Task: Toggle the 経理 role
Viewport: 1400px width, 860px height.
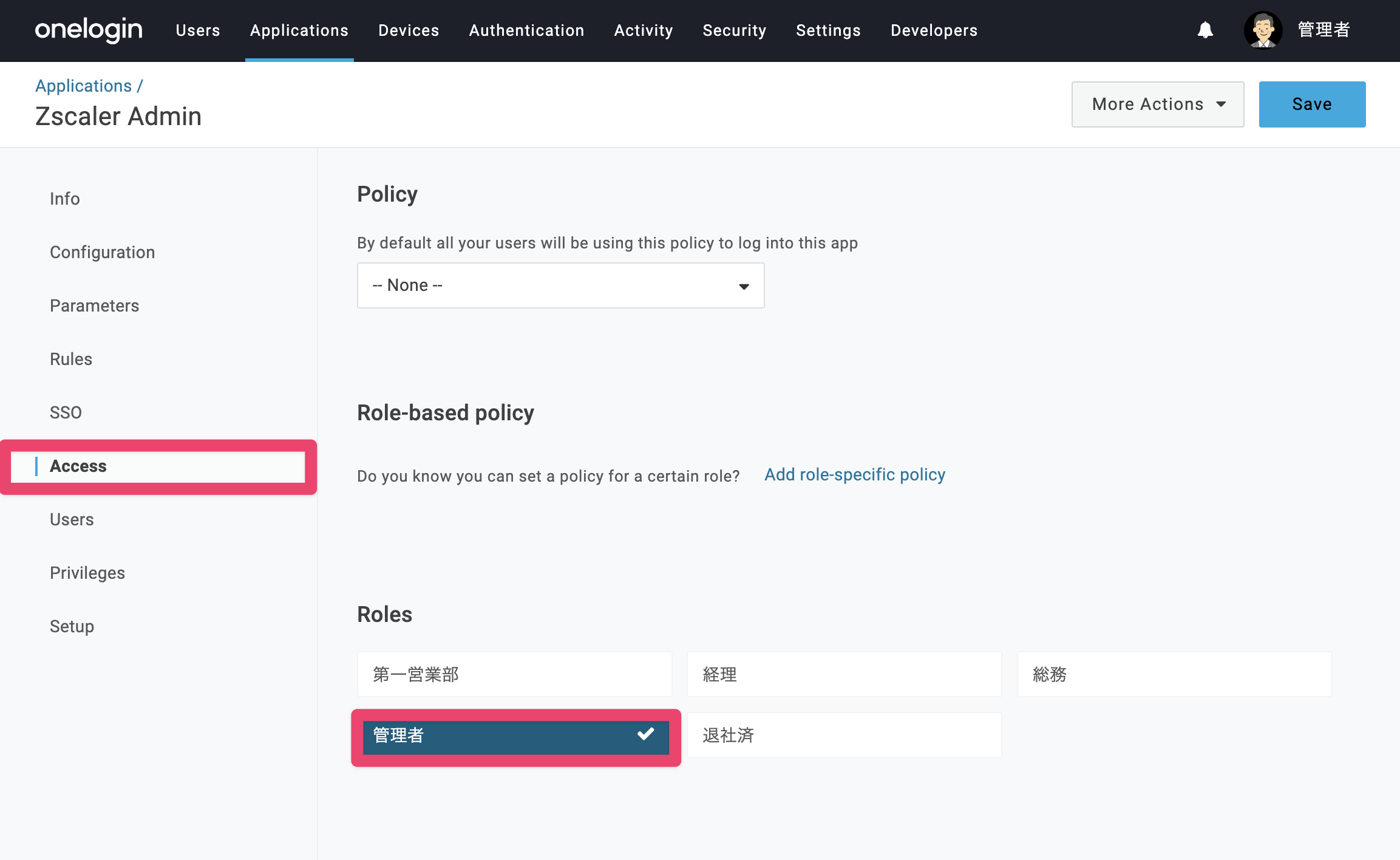Action: click(844, 674)
